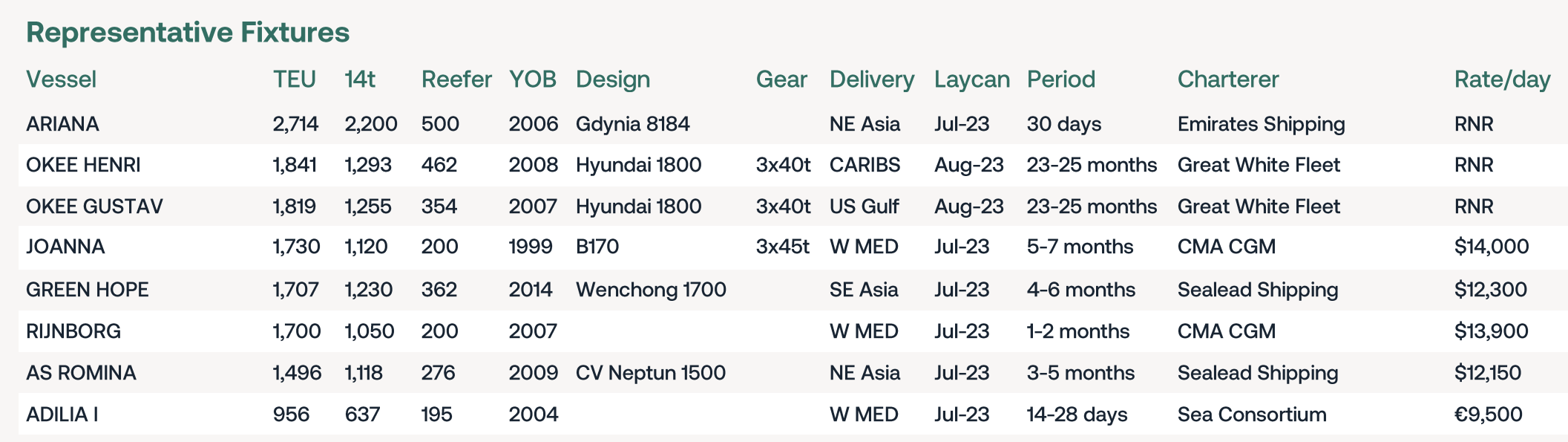Image resolution: width=1568 pixels, height=442 pixels.
Task: Click the TEU column header
Action: 295,79
